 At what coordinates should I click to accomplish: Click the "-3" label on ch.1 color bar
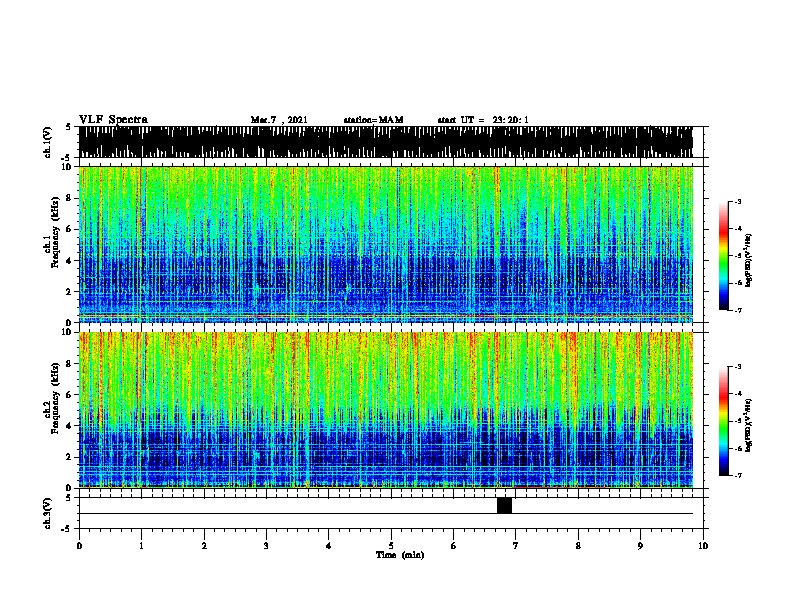click(737, 202)
